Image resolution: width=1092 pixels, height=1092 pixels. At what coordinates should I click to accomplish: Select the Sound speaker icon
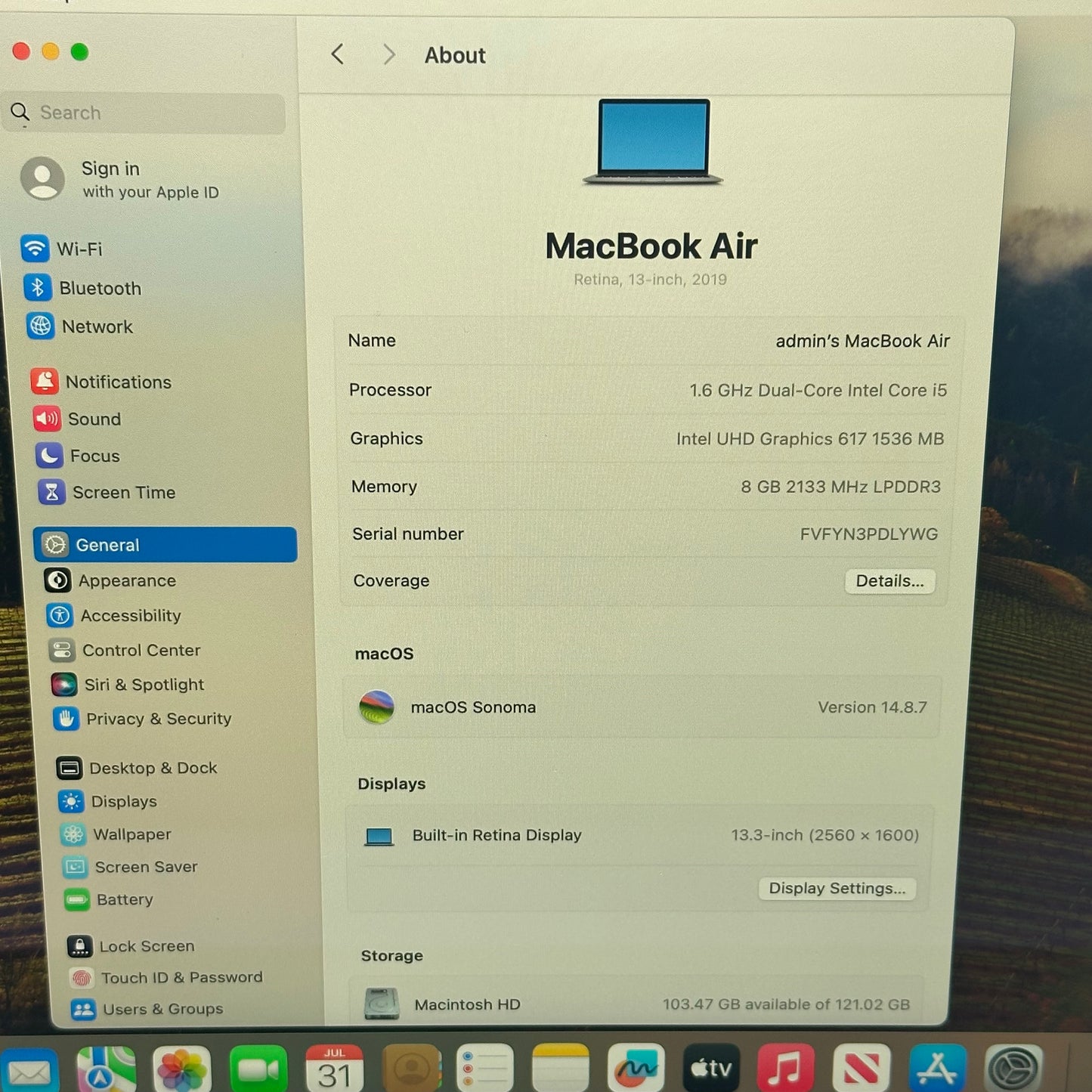click(x=47, y=418)
